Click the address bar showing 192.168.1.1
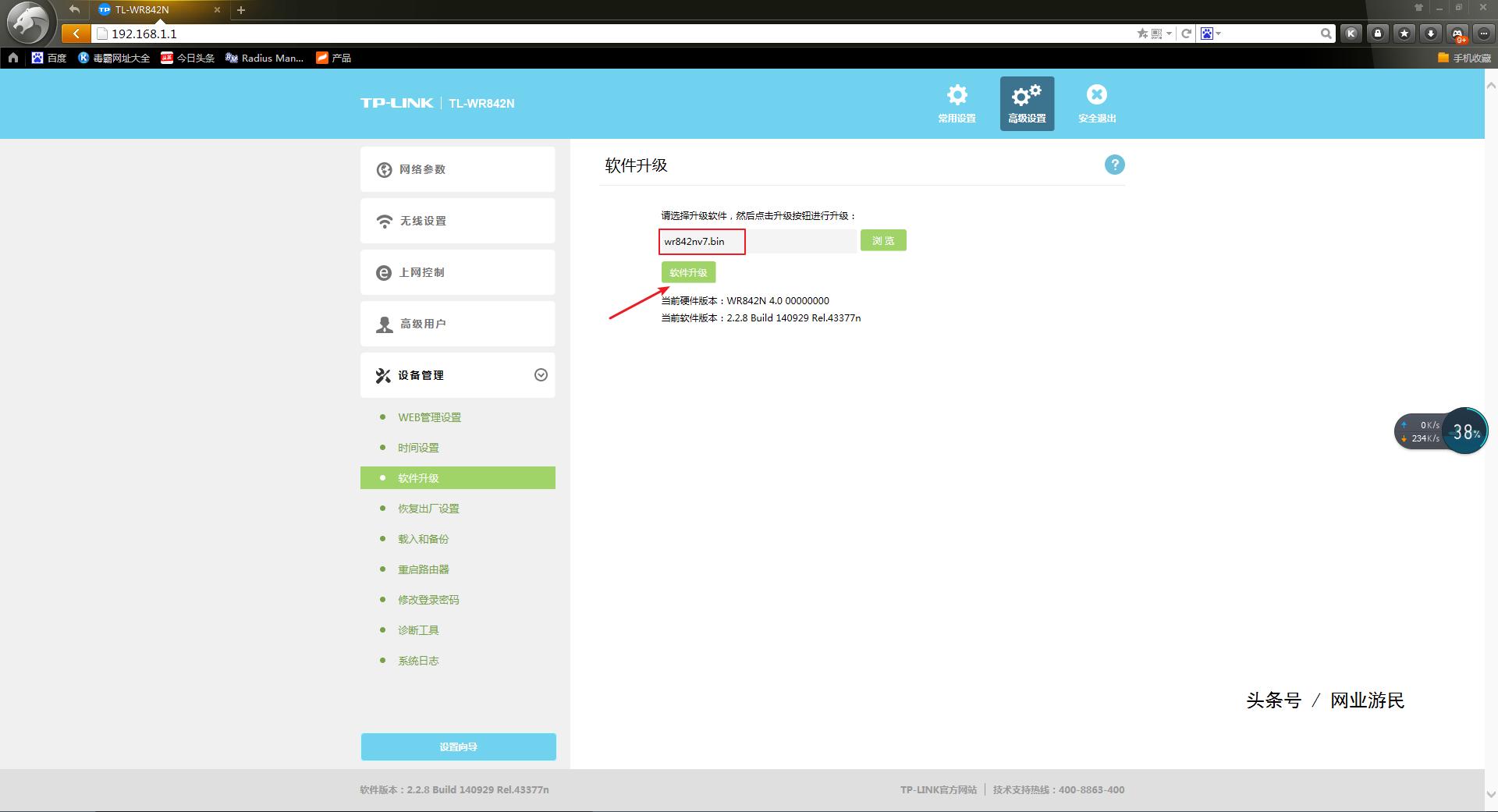This screenshot has width=1498, height=812. 612,34
